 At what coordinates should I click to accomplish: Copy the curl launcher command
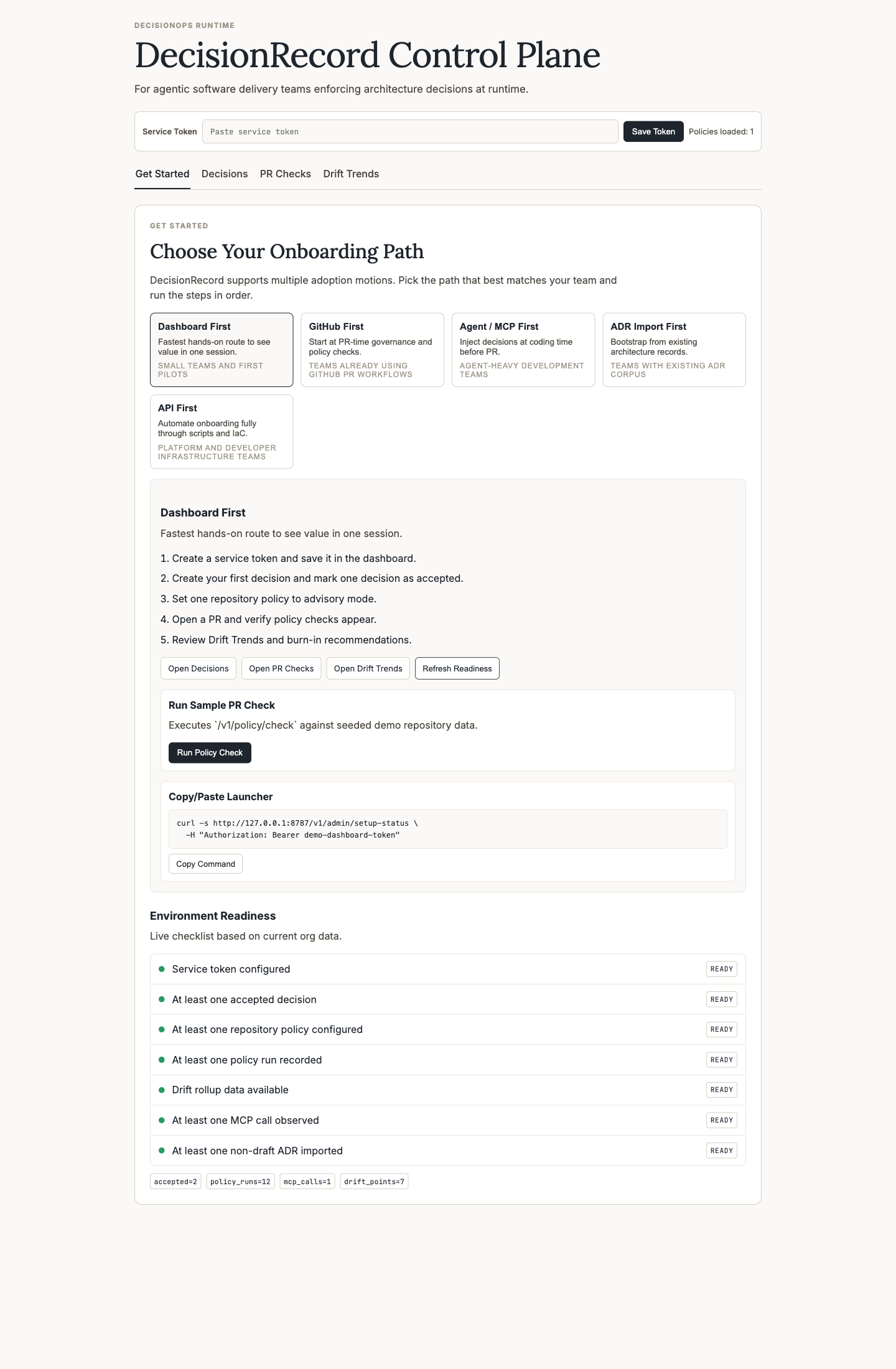pyautogui.click(x=205, y=864)
